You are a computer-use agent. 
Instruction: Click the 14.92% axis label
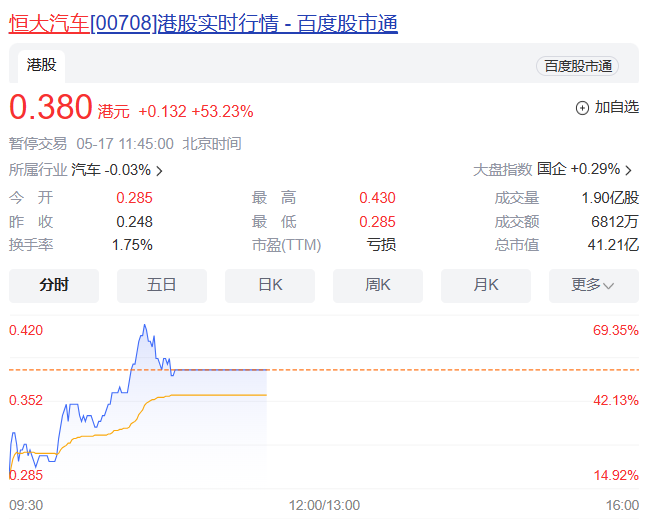coord(616,475)
